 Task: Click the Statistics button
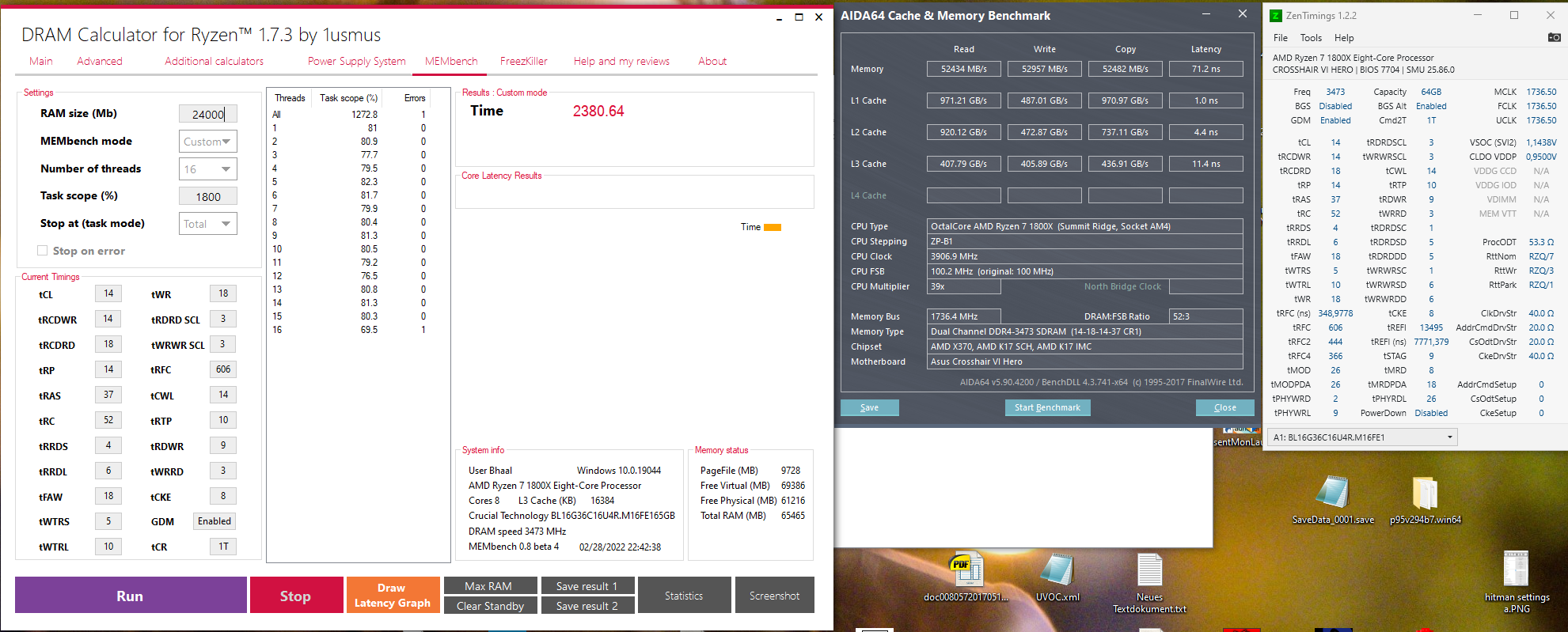point(684,596)
